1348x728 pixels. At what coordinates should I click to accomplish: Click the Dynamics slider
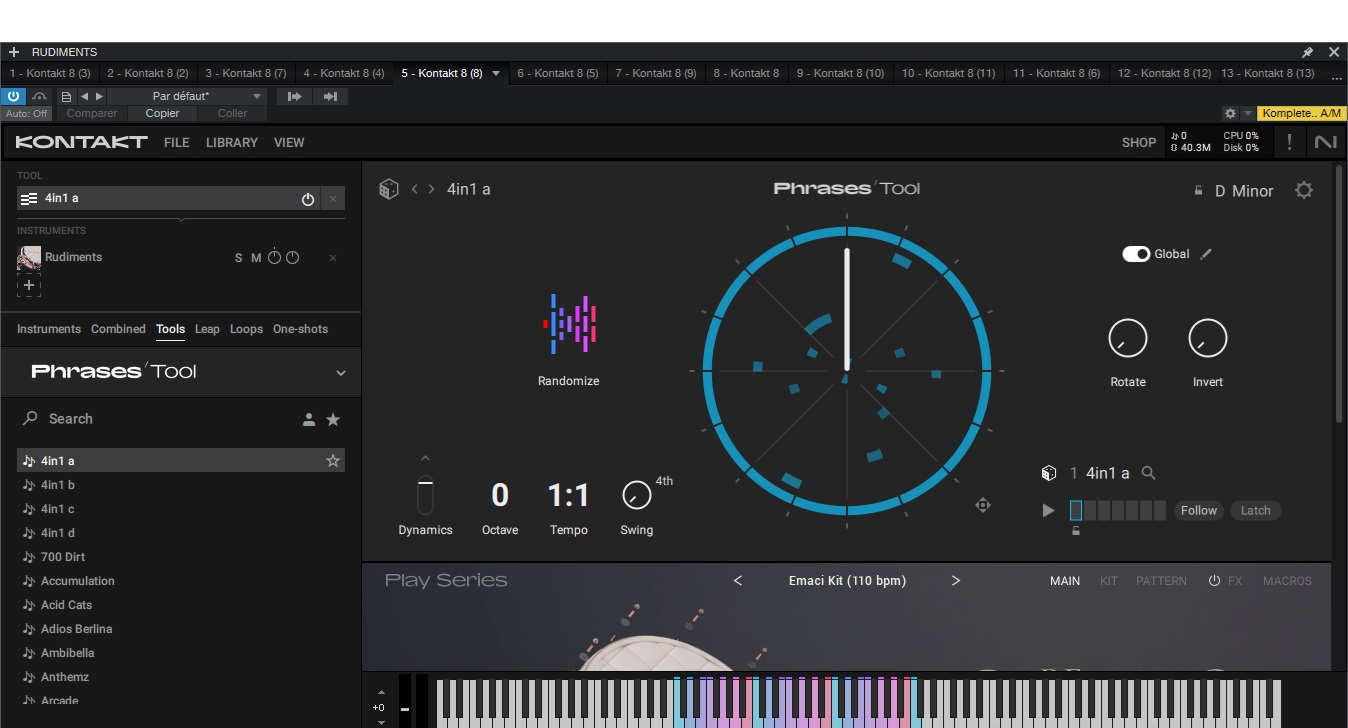(426, 495)
